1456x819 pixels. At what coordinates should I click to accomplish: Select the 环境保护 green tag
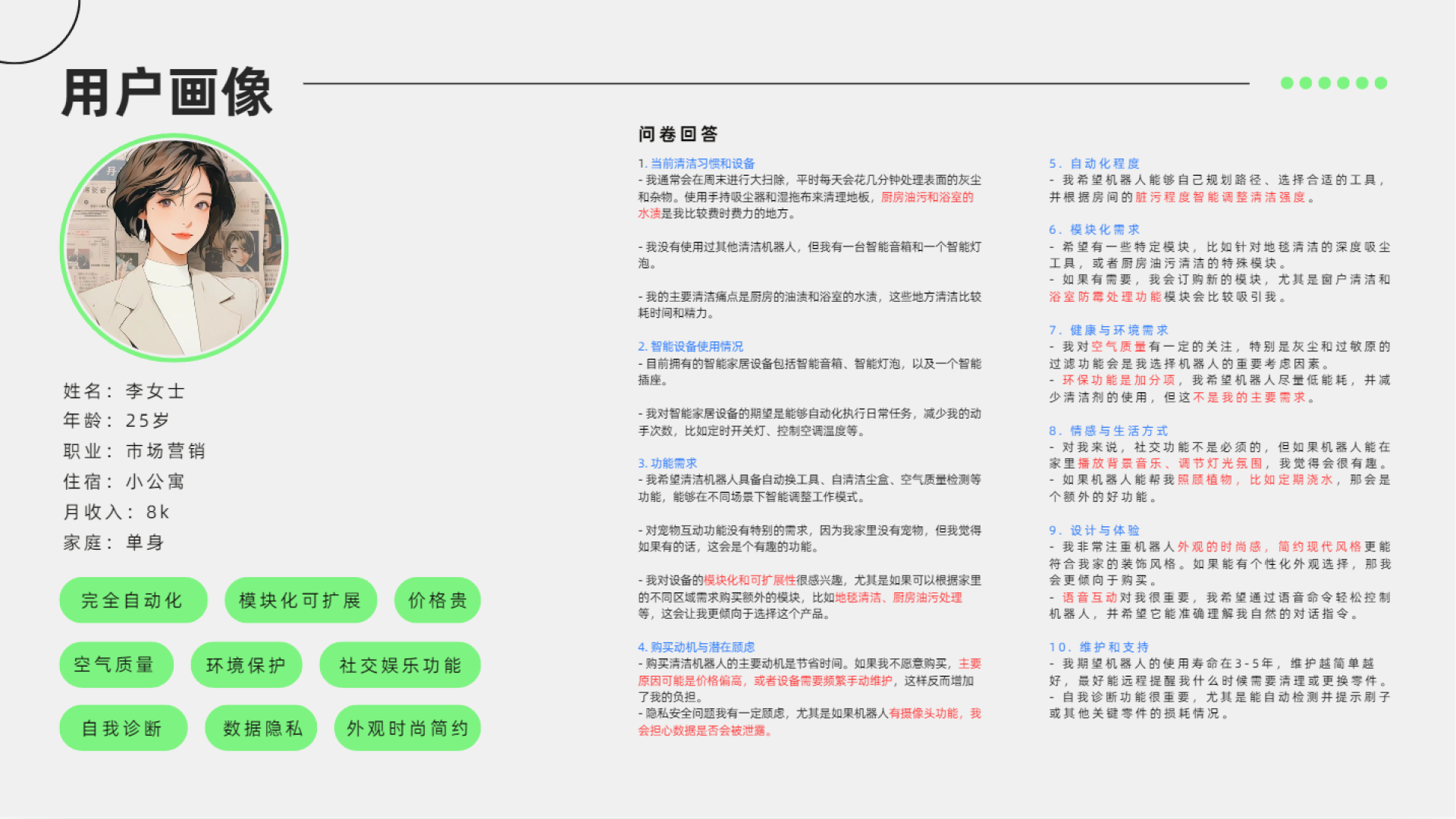coord(246,665)
